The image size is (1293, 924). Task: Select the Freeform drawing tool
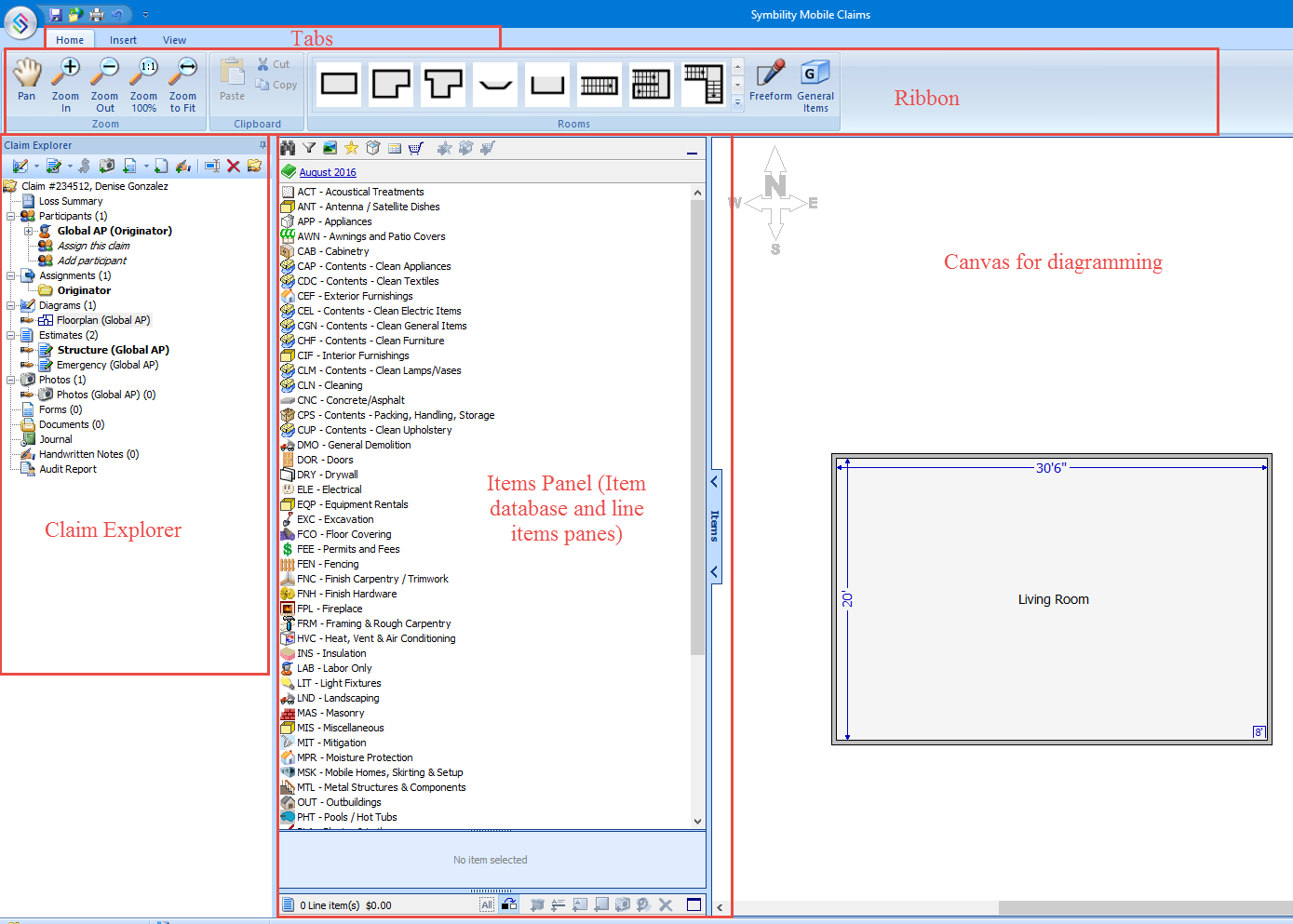(x=771, y=80)
